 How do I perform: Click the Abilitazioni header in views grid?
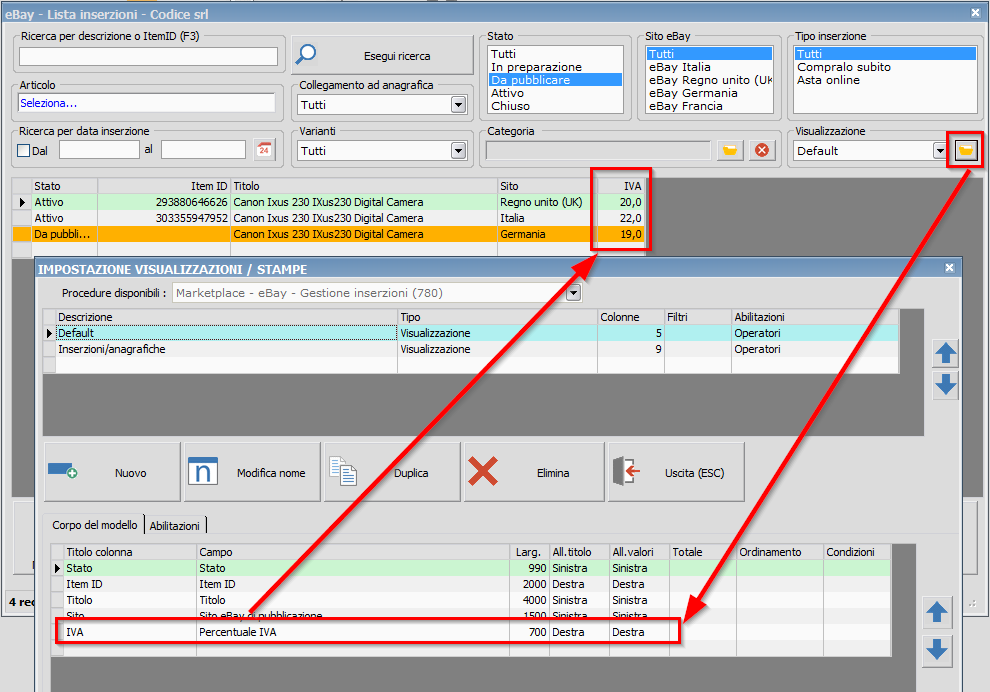point(814,317)
